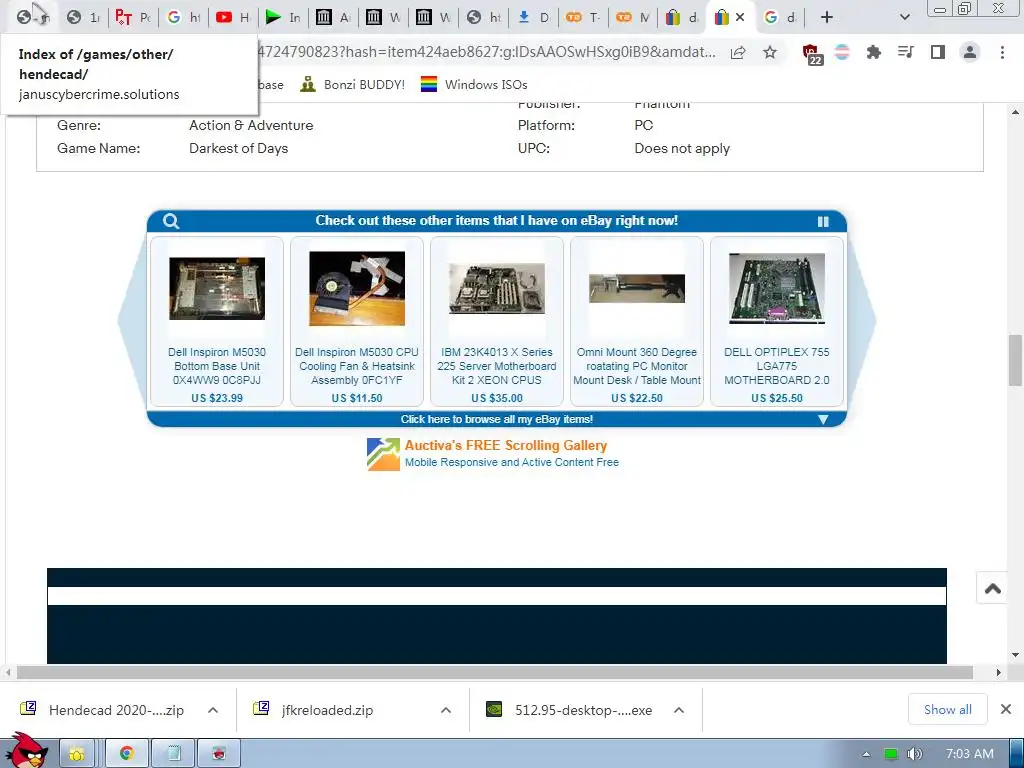Expand options for jfkreloaded.zip download

pos(446,710)
